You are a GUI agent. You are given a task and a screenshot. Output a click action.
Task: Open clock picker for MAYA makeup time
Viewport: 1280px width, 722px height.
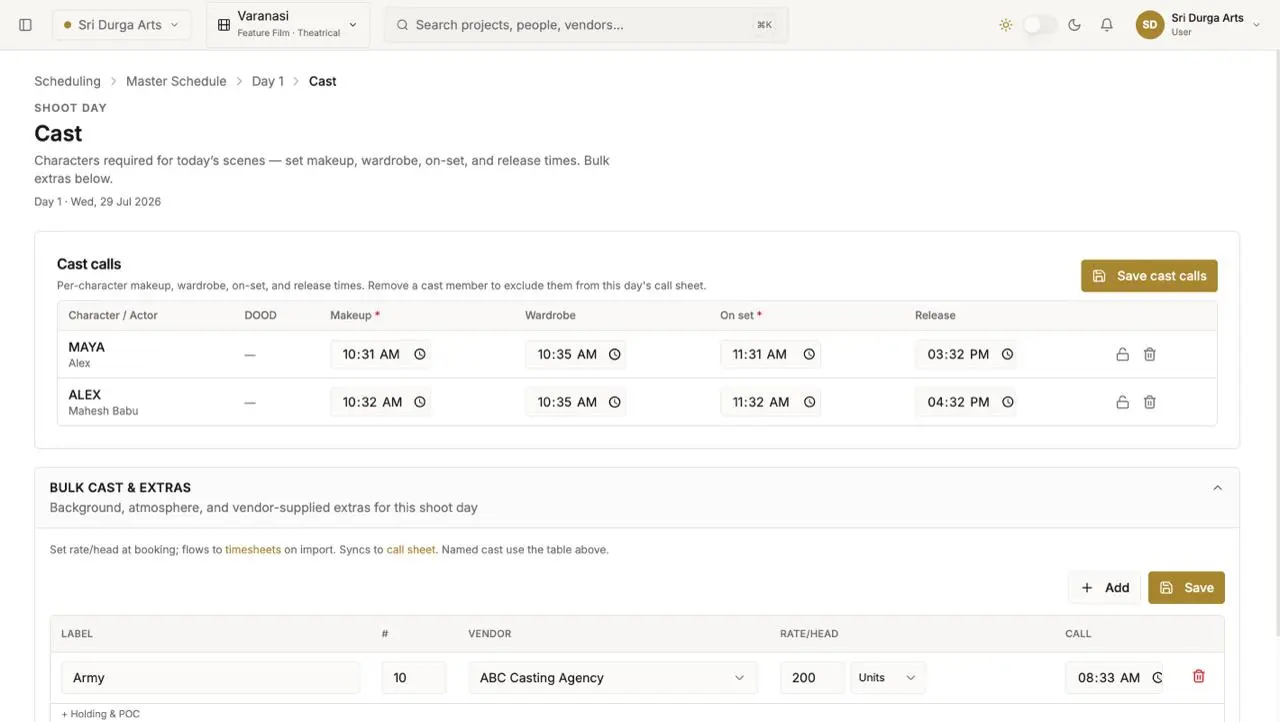click(420, 354)
